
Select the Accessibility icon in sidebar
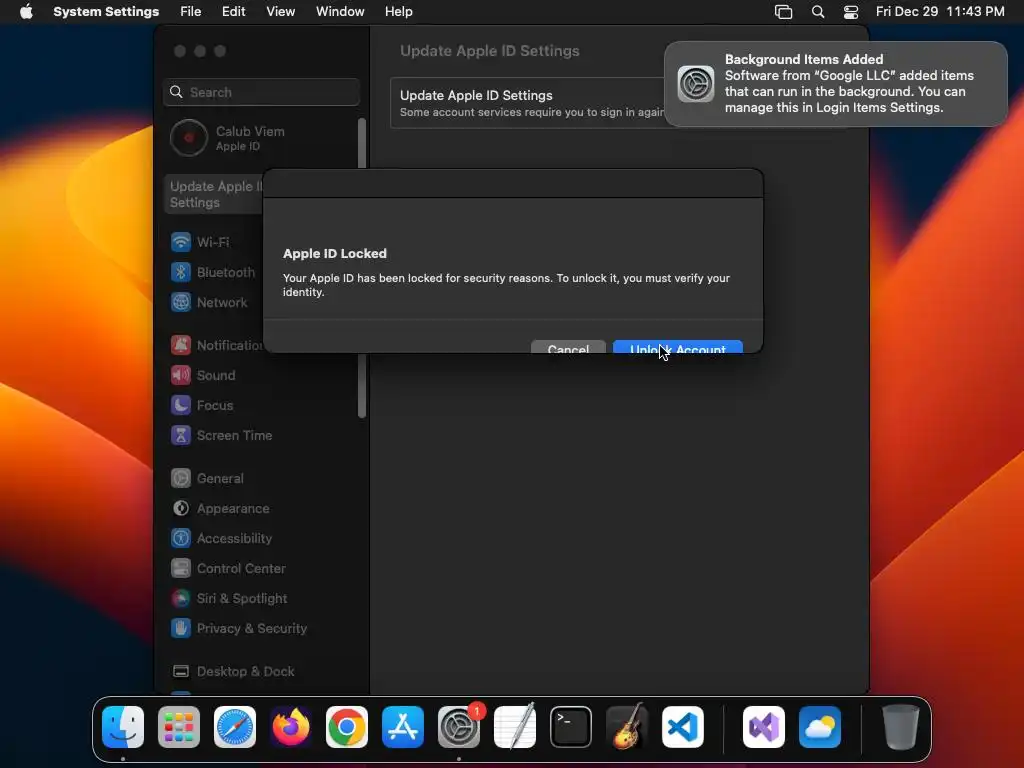click(x=181, y=538)
